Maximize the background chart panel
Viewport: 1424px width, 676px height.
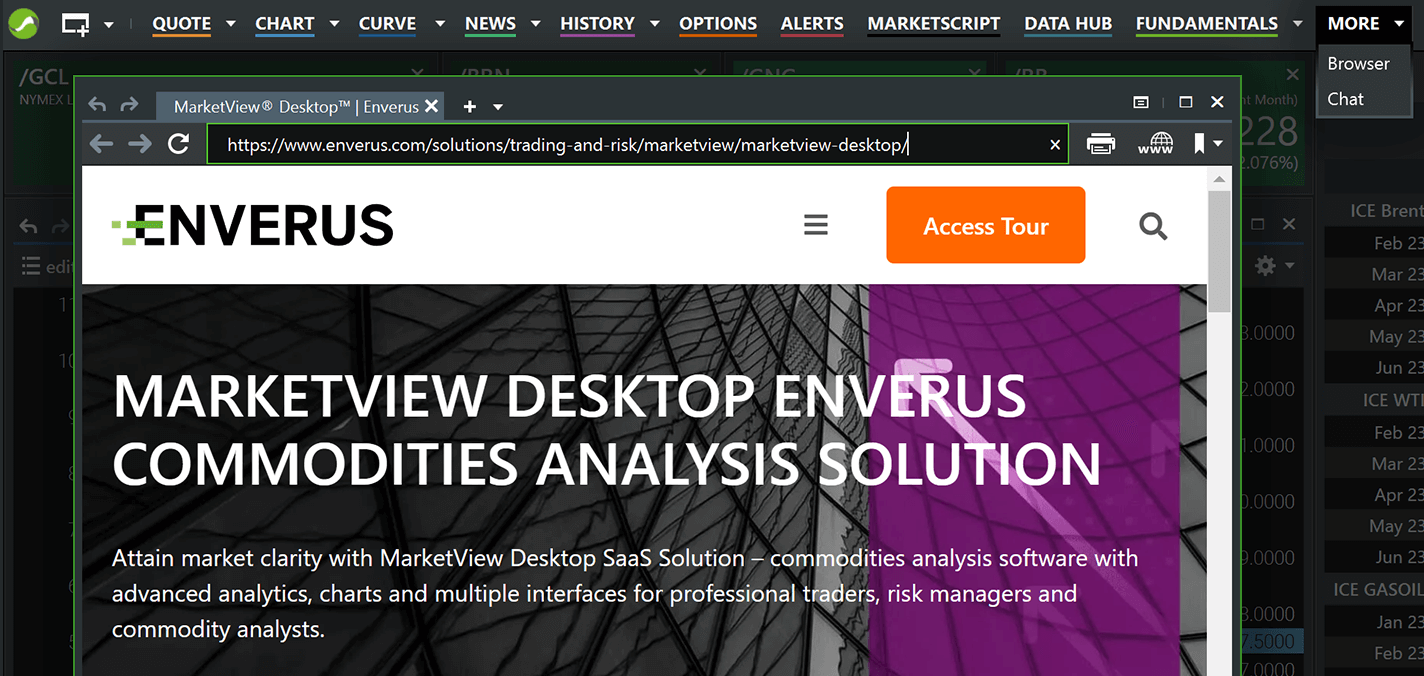coord(1258,225)
